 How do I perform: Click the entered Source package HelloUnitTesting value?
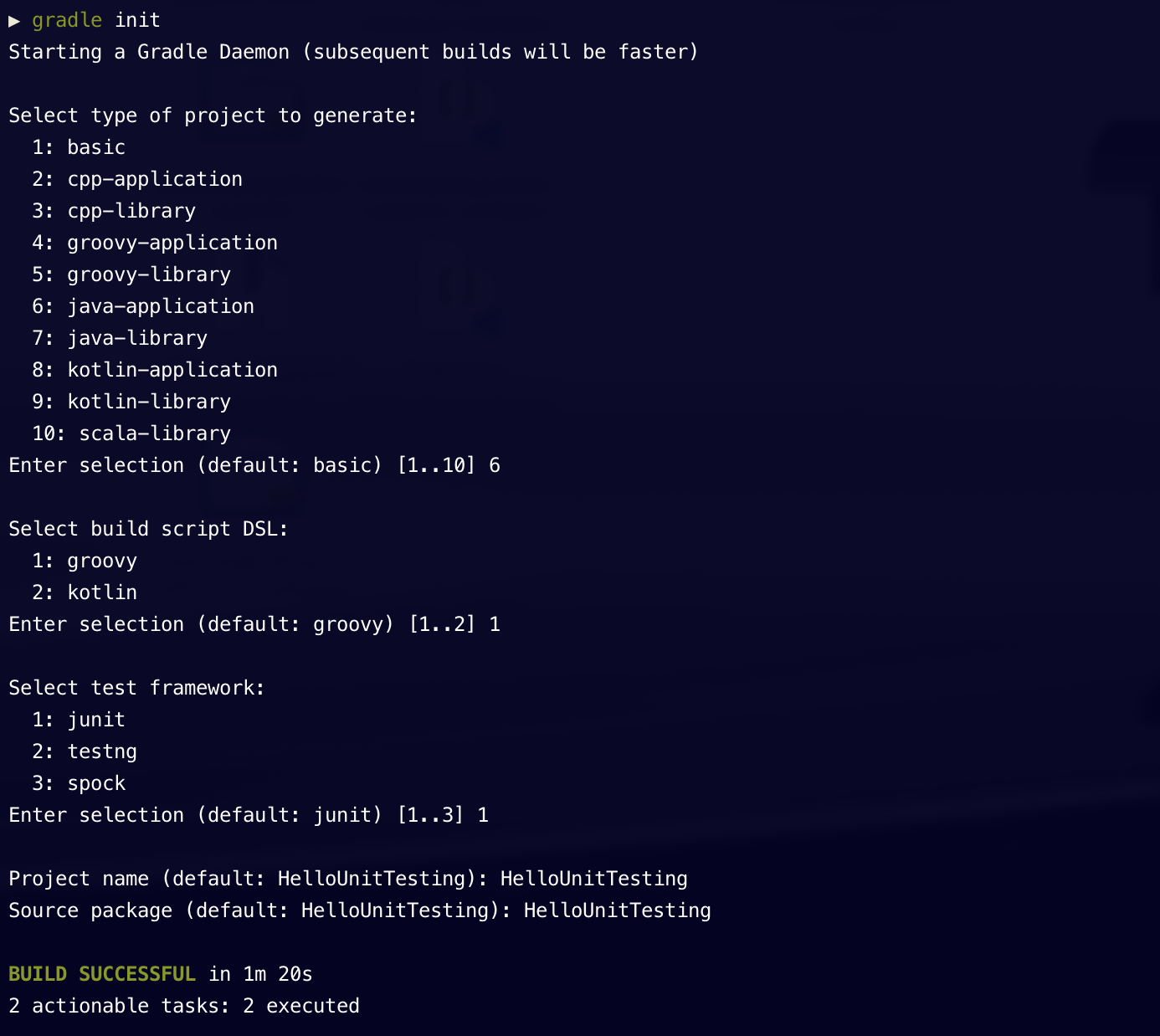[618, 910]
